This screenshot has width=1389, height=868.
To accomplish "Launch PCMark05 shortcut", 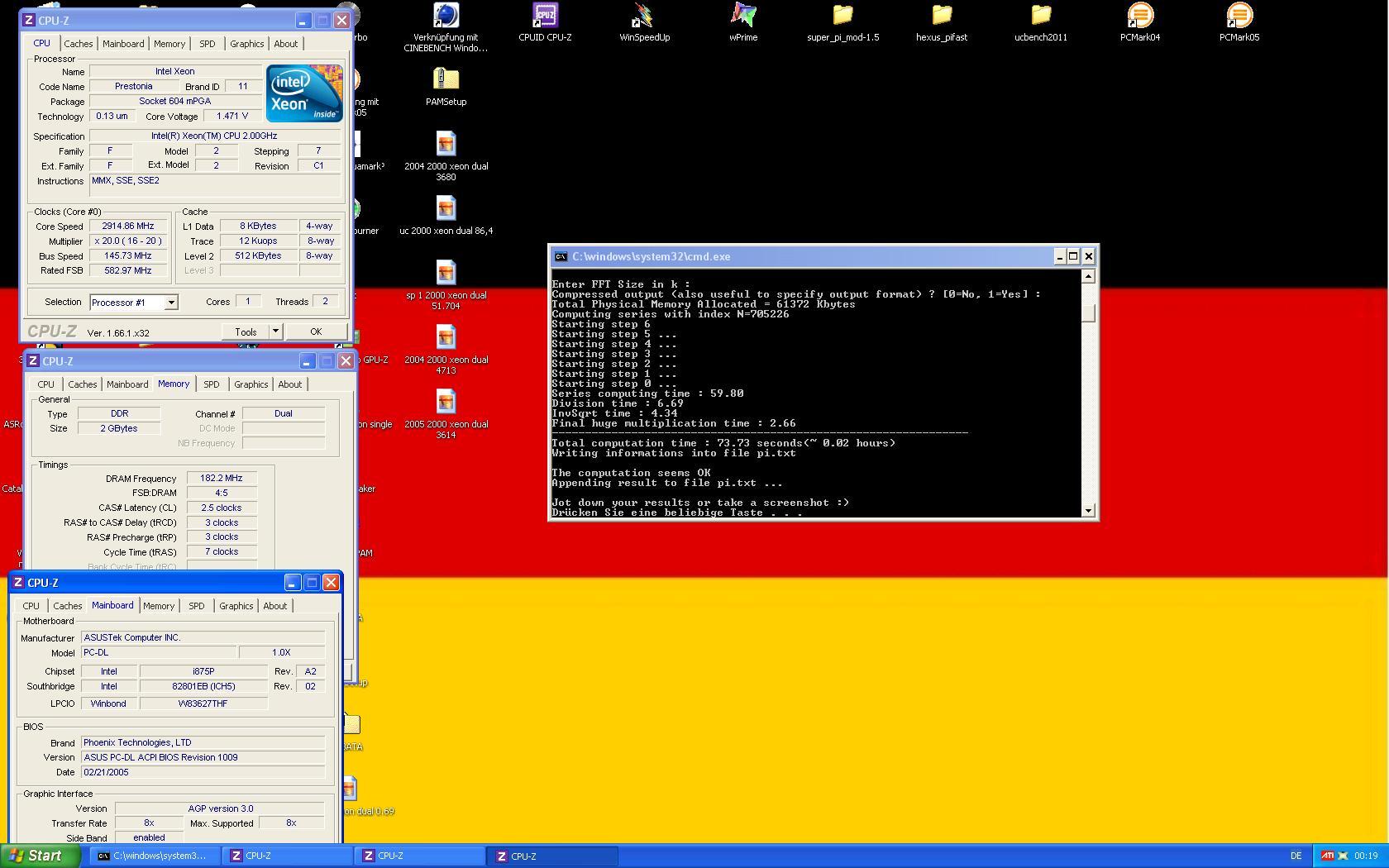I will tap(1239, 17).
